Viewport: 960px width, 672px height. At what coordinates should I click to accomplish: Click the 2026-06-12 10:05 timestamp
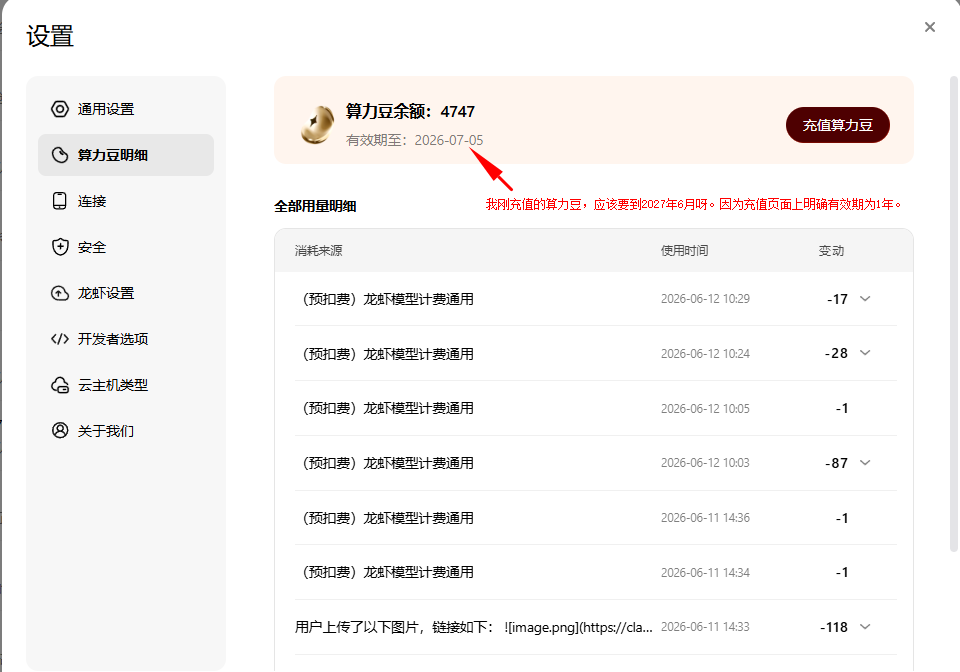[x=705, y=408]
